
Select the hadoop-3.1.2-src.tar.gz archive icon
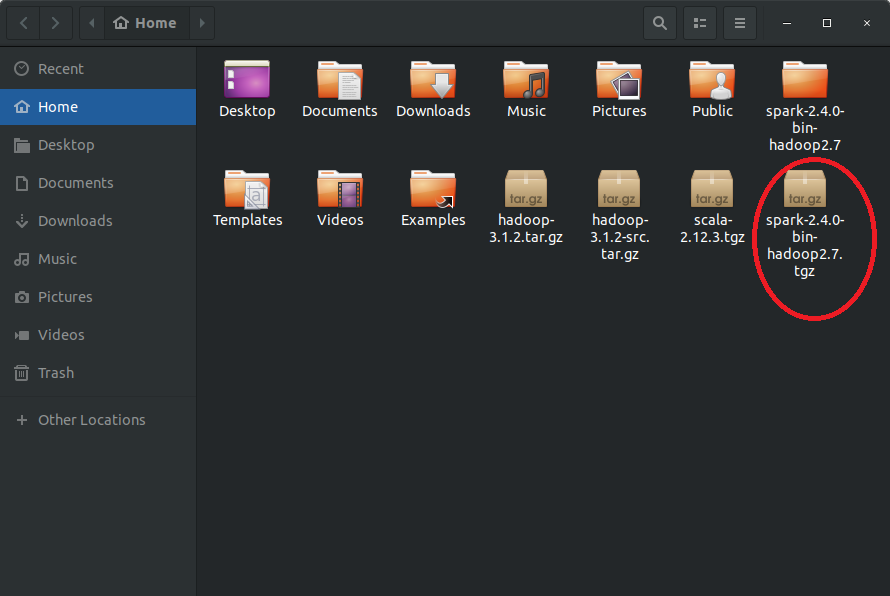pyautogui.click(x=619, y=188)
